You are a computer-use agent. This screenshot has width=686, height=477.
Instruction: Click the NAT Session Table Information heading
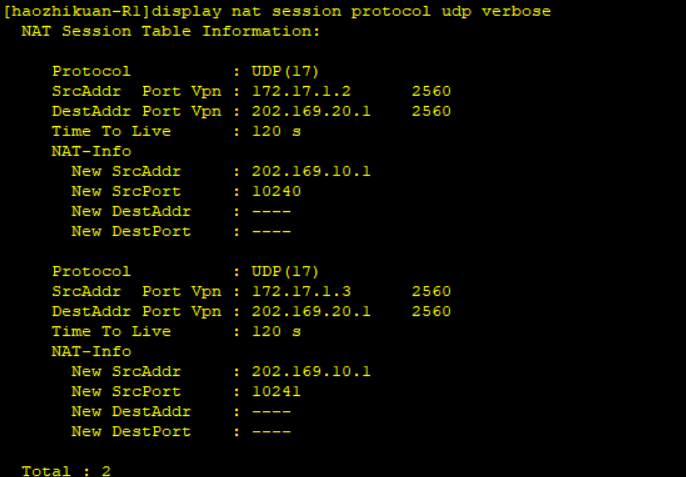pos(171,31)
